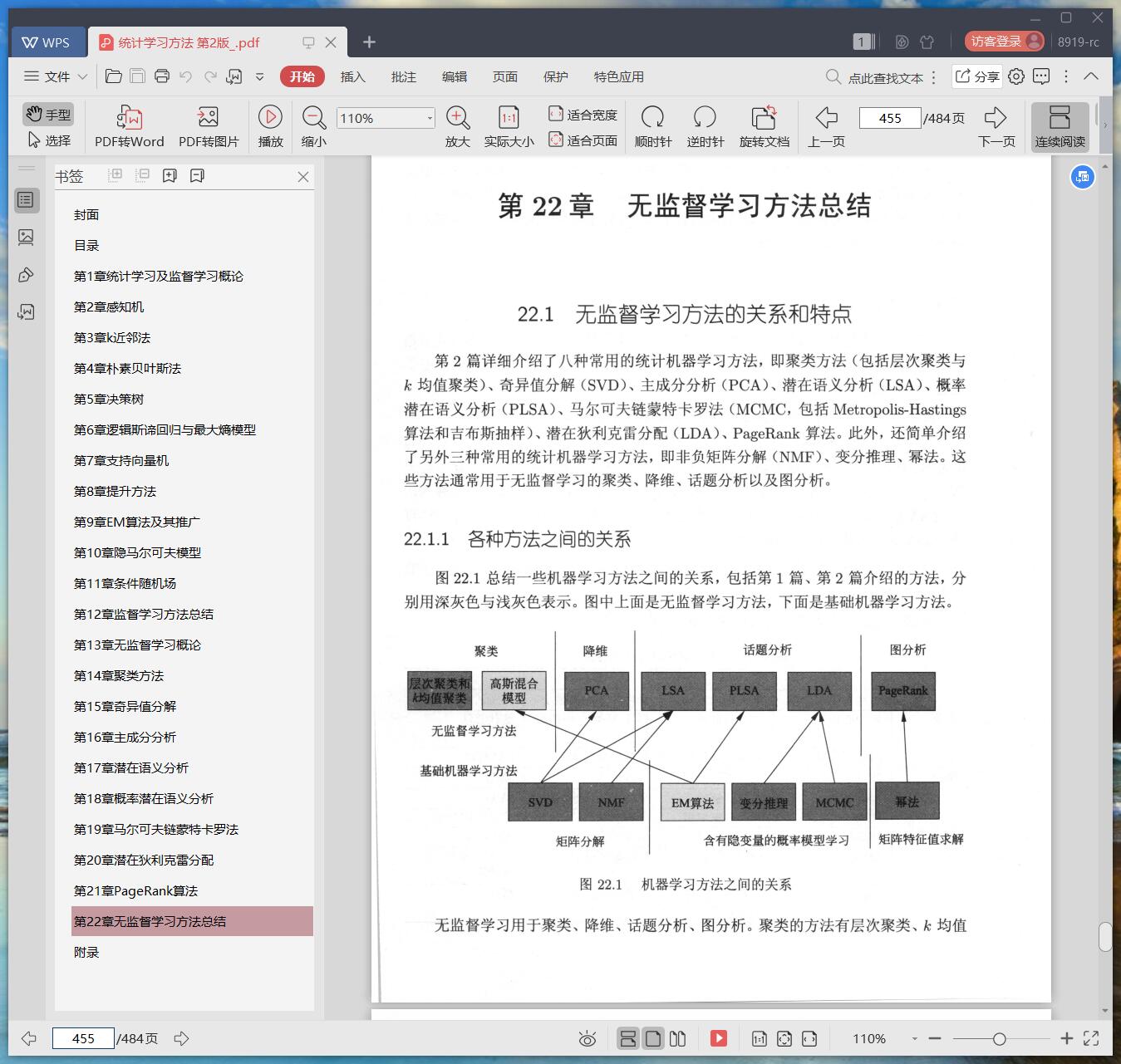1121x1064 pixels.
Task: Rotate page clockwise with 顺时针
Action: coord(653,127)
